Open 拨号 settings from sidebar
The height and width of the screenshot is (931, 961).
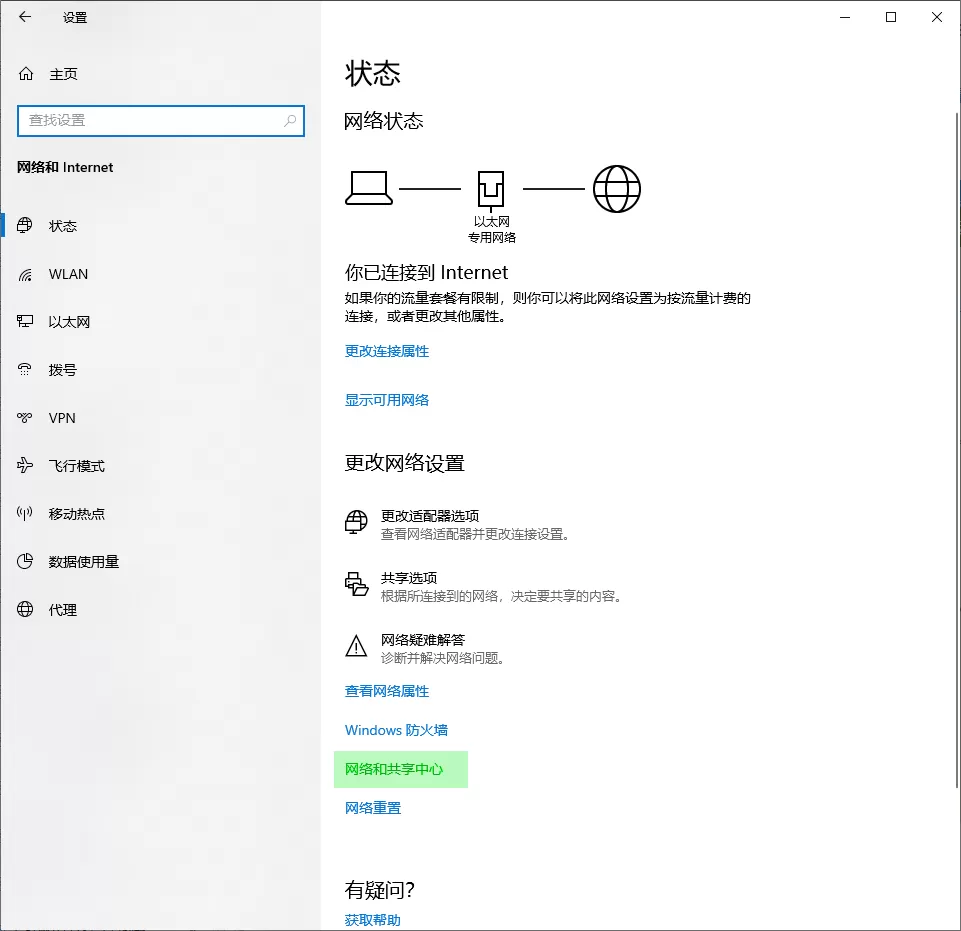tap(24, 369)
